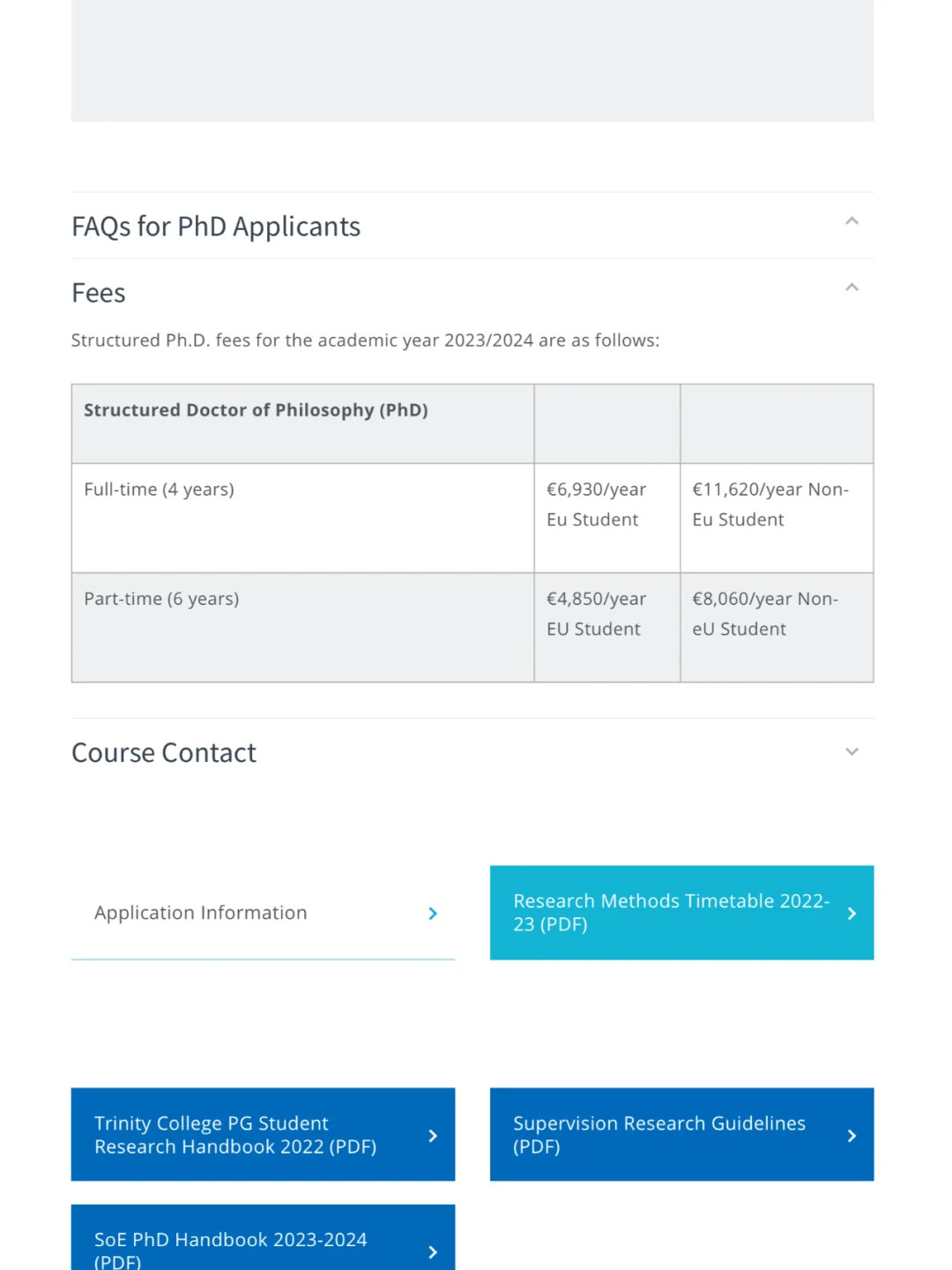Click the Course Contact heading
Screen dimensions: 952x1270
164,752
